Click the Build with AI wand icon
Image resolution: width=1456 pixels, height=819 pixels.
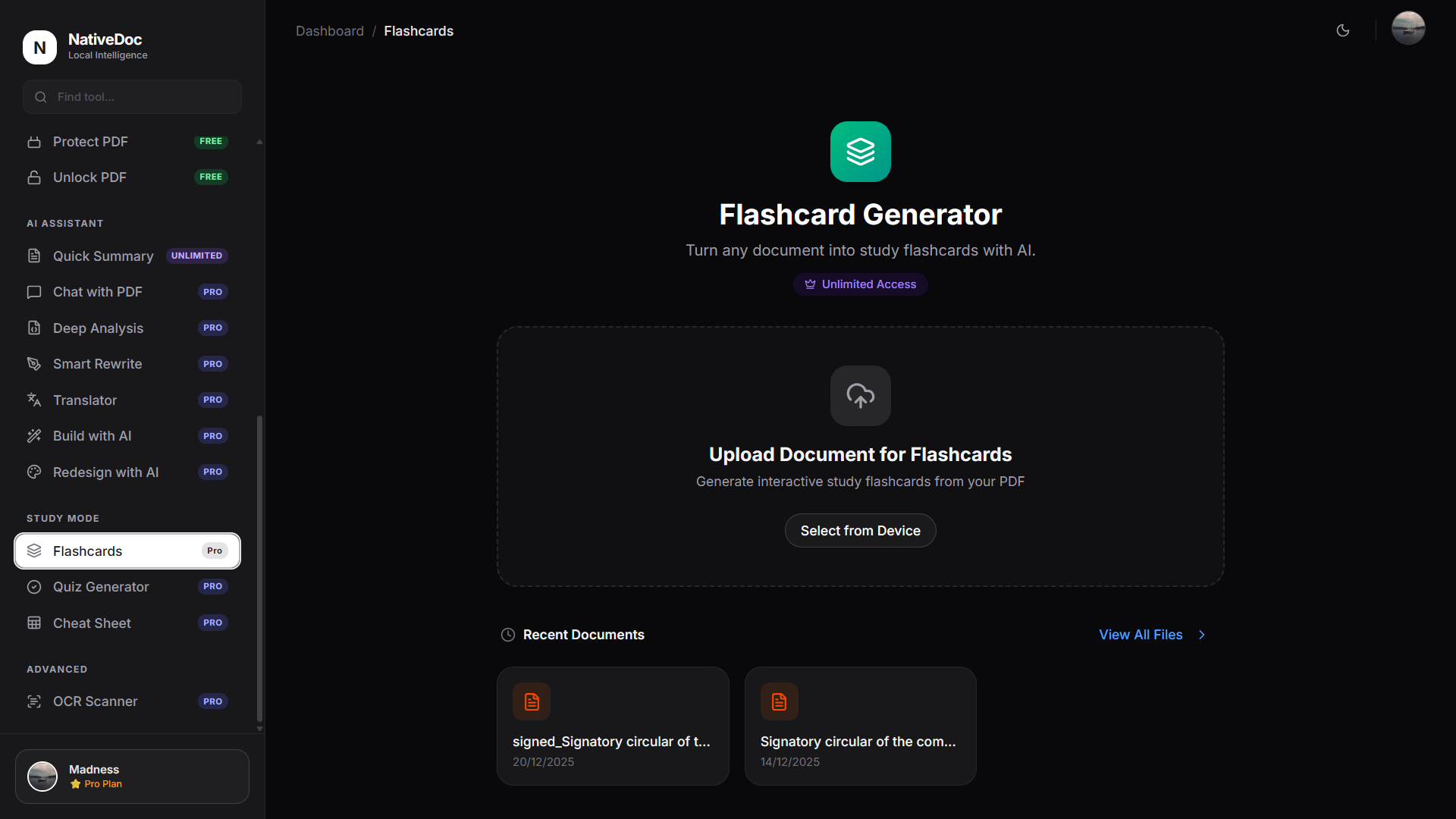[34, 435]
